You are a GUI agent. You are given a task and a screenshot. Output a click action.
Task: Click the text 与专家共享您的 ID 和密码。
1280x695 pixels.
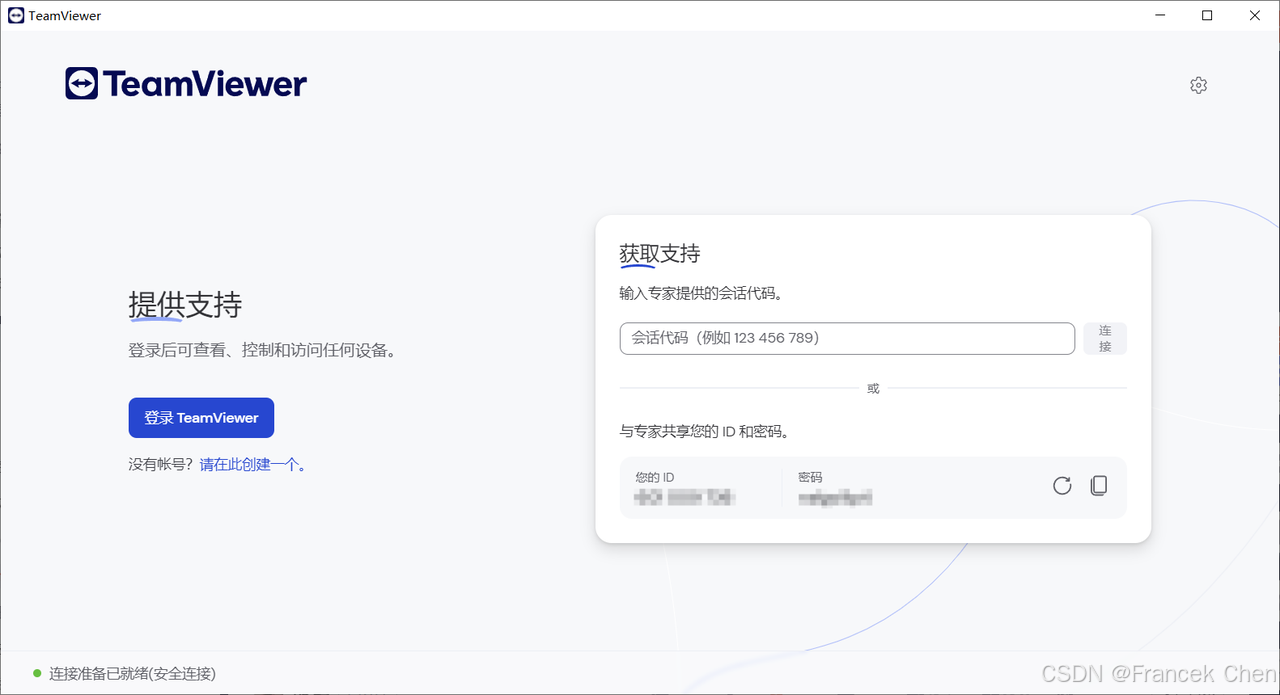tap(705, 432)
